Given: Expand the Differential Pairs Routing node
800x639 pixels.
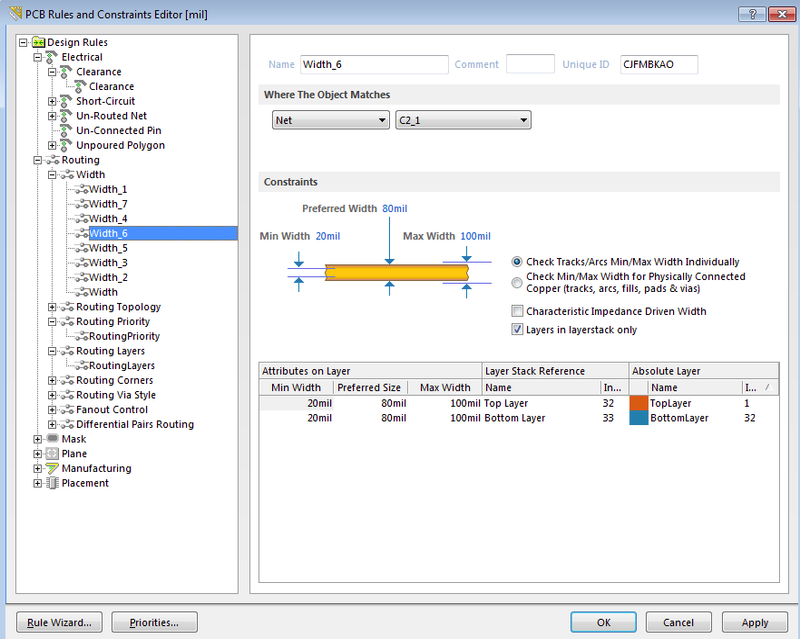Looking at the screenshot, I should 53,424.
